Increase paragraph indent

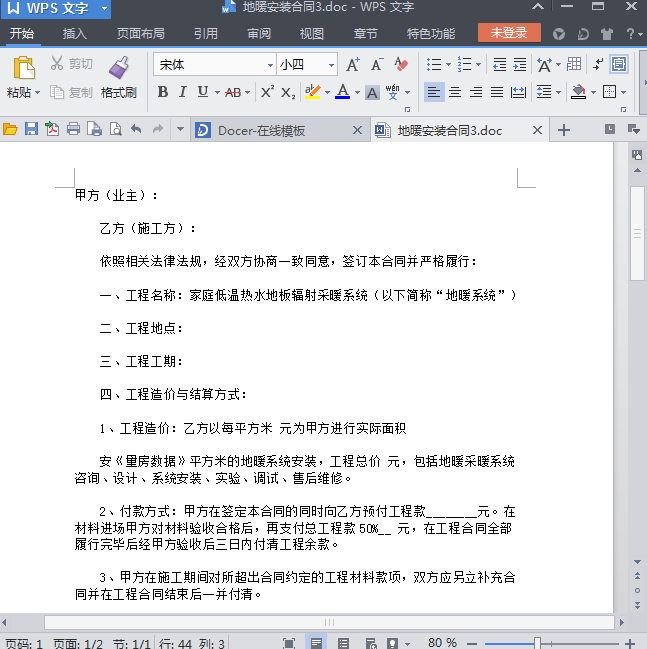tap(520, 65)
